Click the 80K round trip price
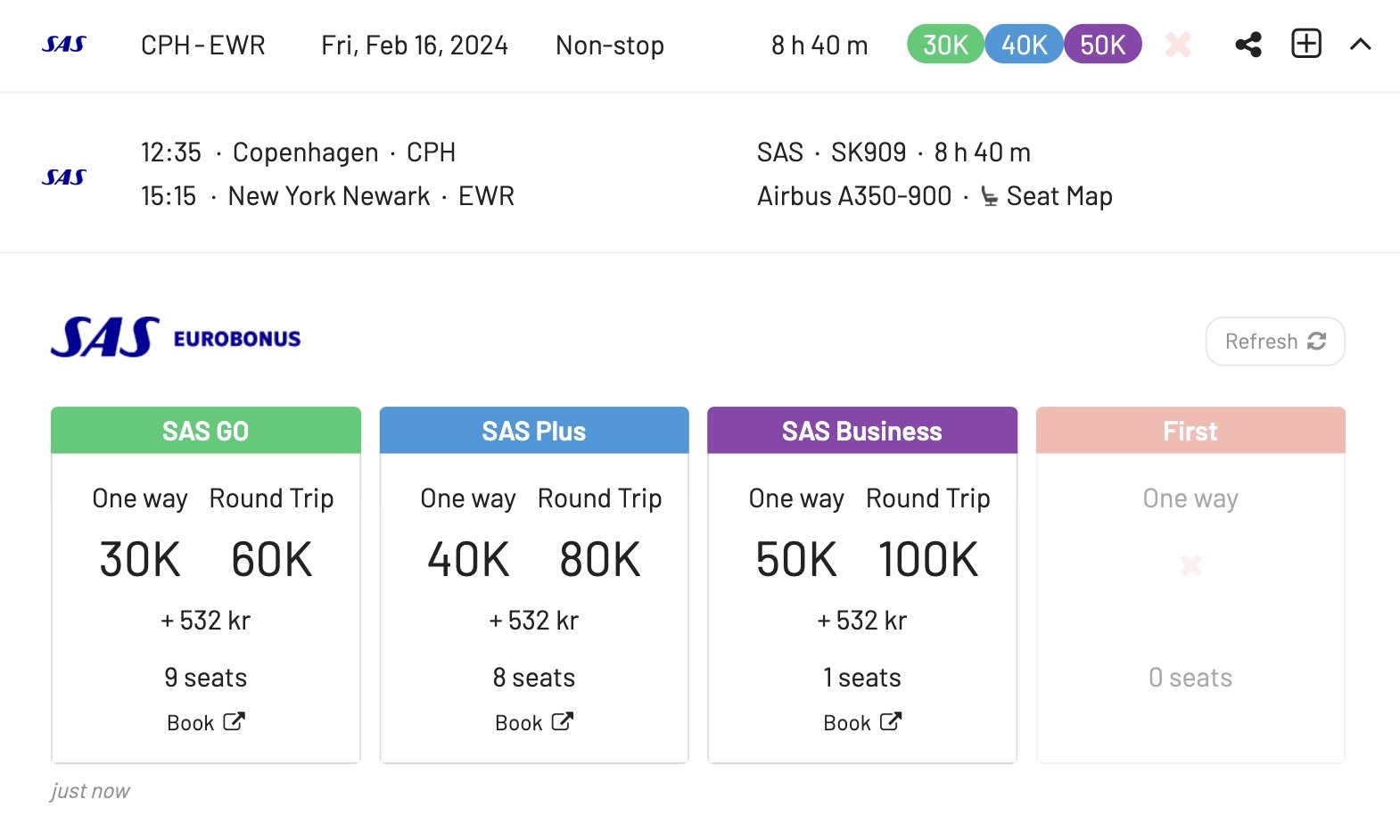 pos(600,560)
